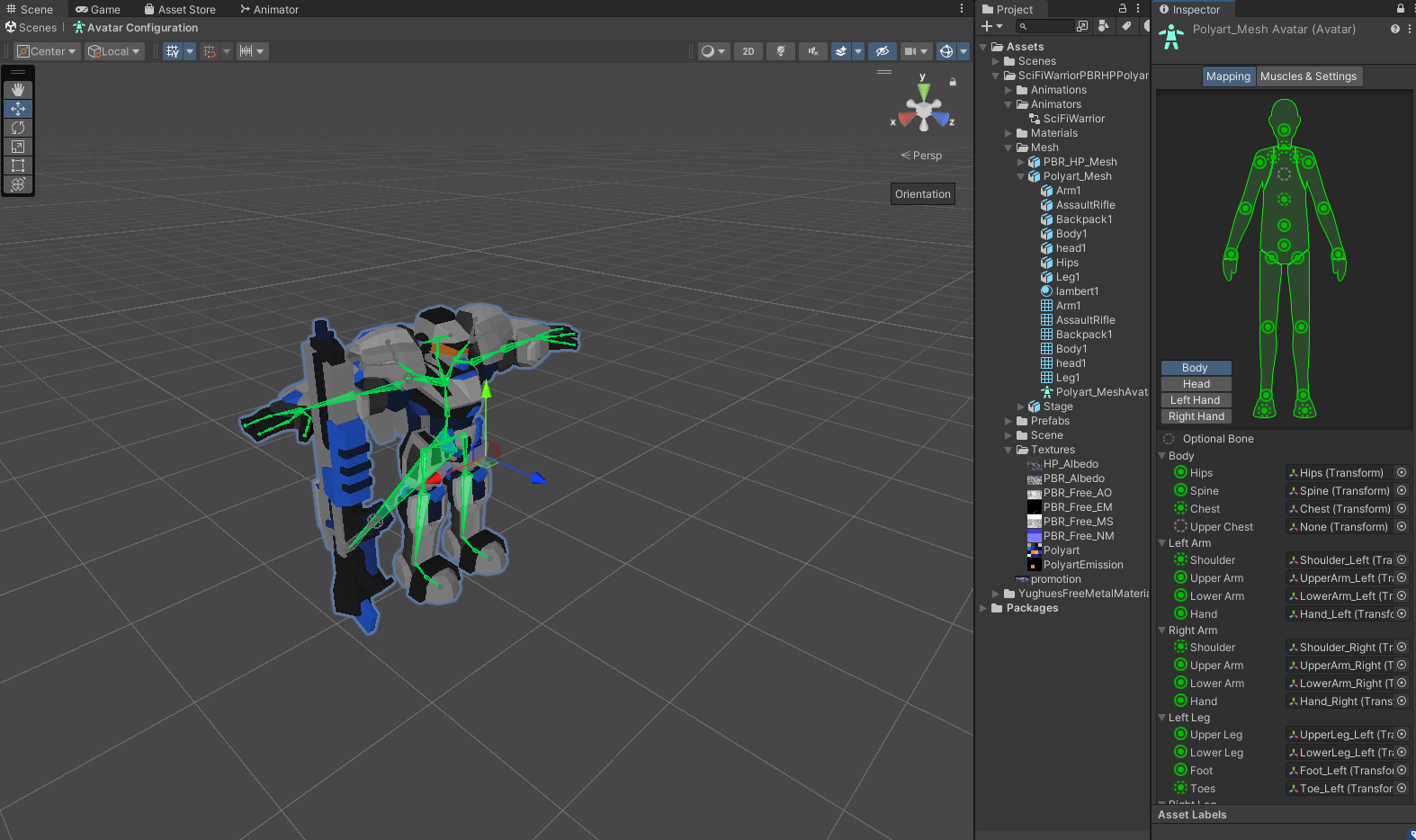This screenshot has height=840, width=1416.
Task: Click the Left Hand view button
Action: pyautogui.click(x=1196, y=400)
